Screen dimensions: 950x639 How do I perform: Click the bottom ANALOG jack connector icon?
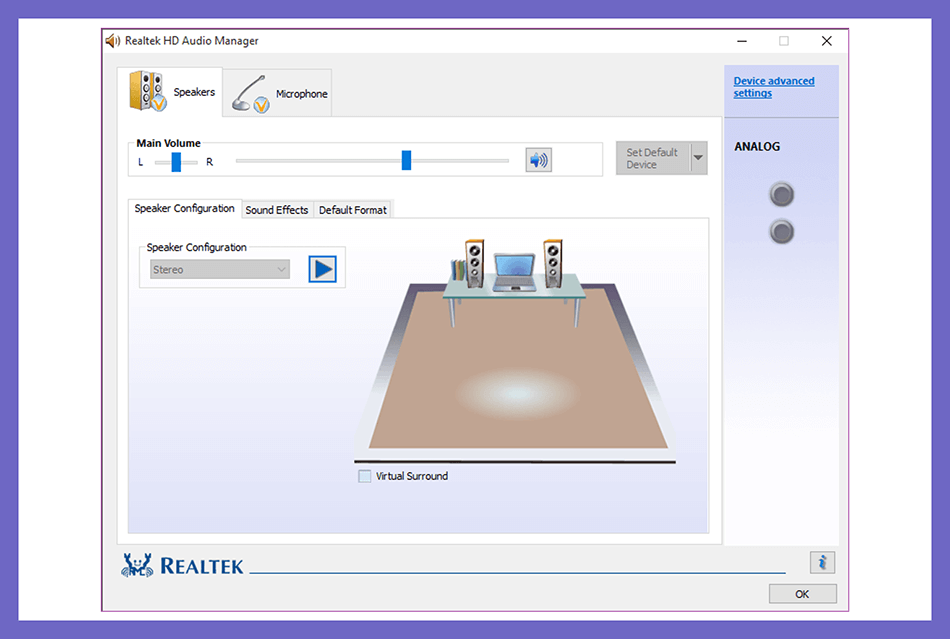click(781, 231)
